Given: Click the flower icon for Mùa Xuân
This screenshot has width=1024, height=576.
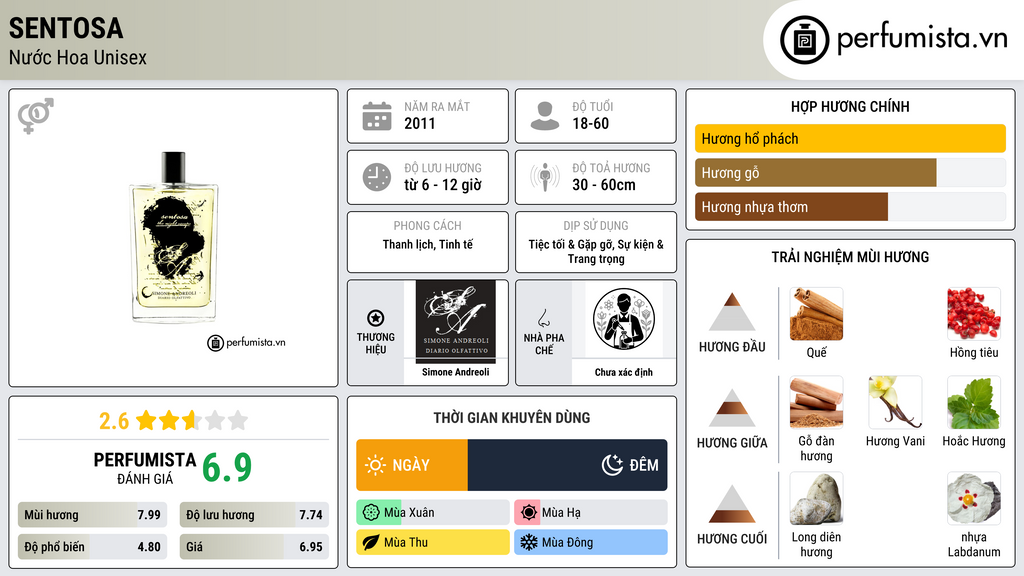Looking at the screenshot, I should coord(371,513).
